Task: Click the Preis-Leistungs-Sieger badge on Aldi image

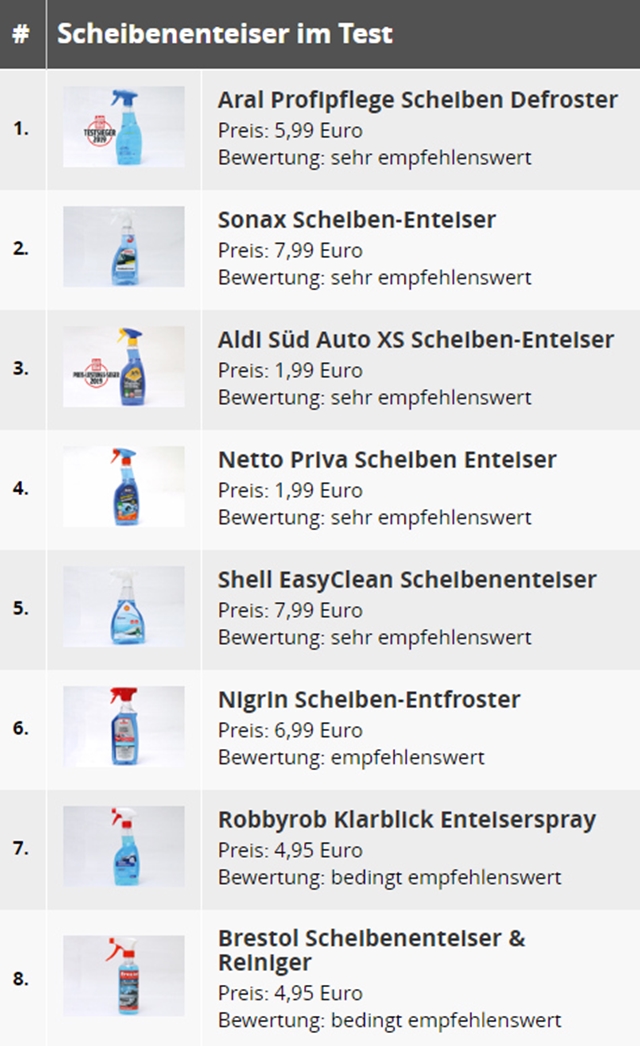Action: click(x=96, y=374)
